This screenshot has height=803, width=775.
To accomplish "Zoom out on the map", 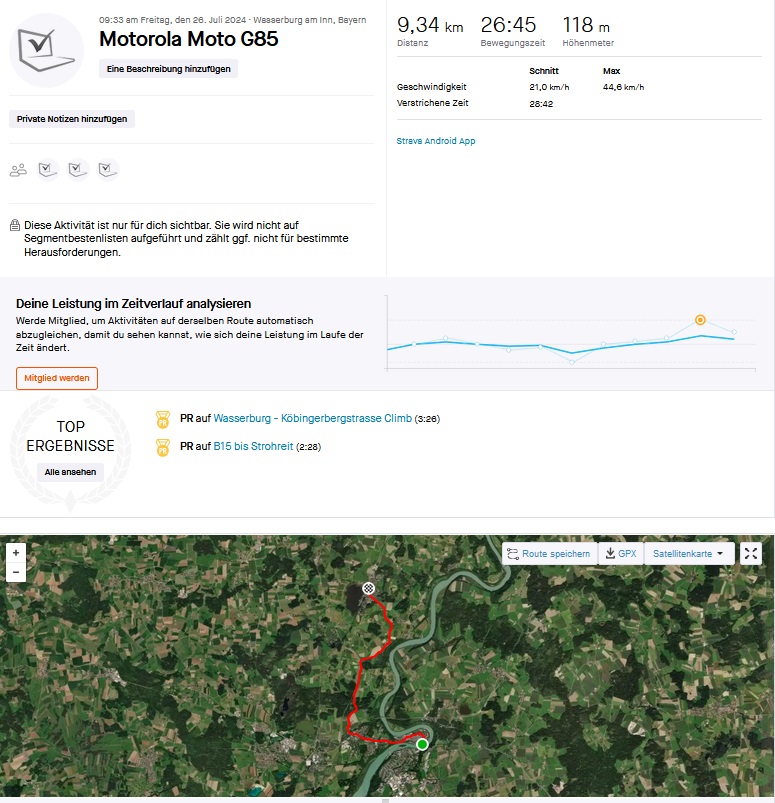I will coord(15,572).
